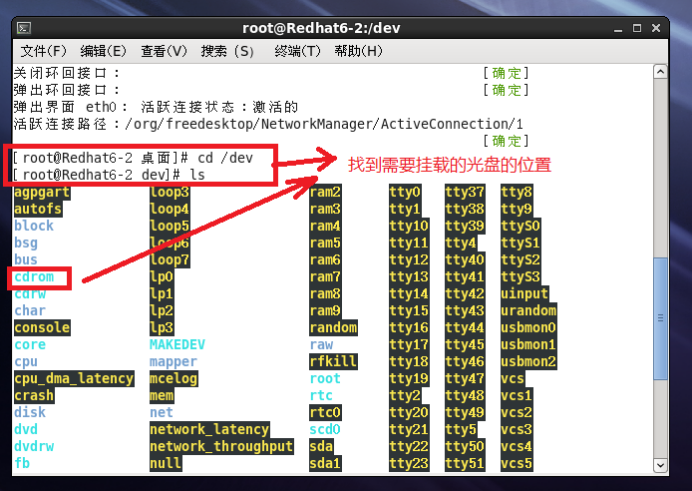Click the disk directory entry
Screen dimensions: 692x491
(x=30, y=412)
